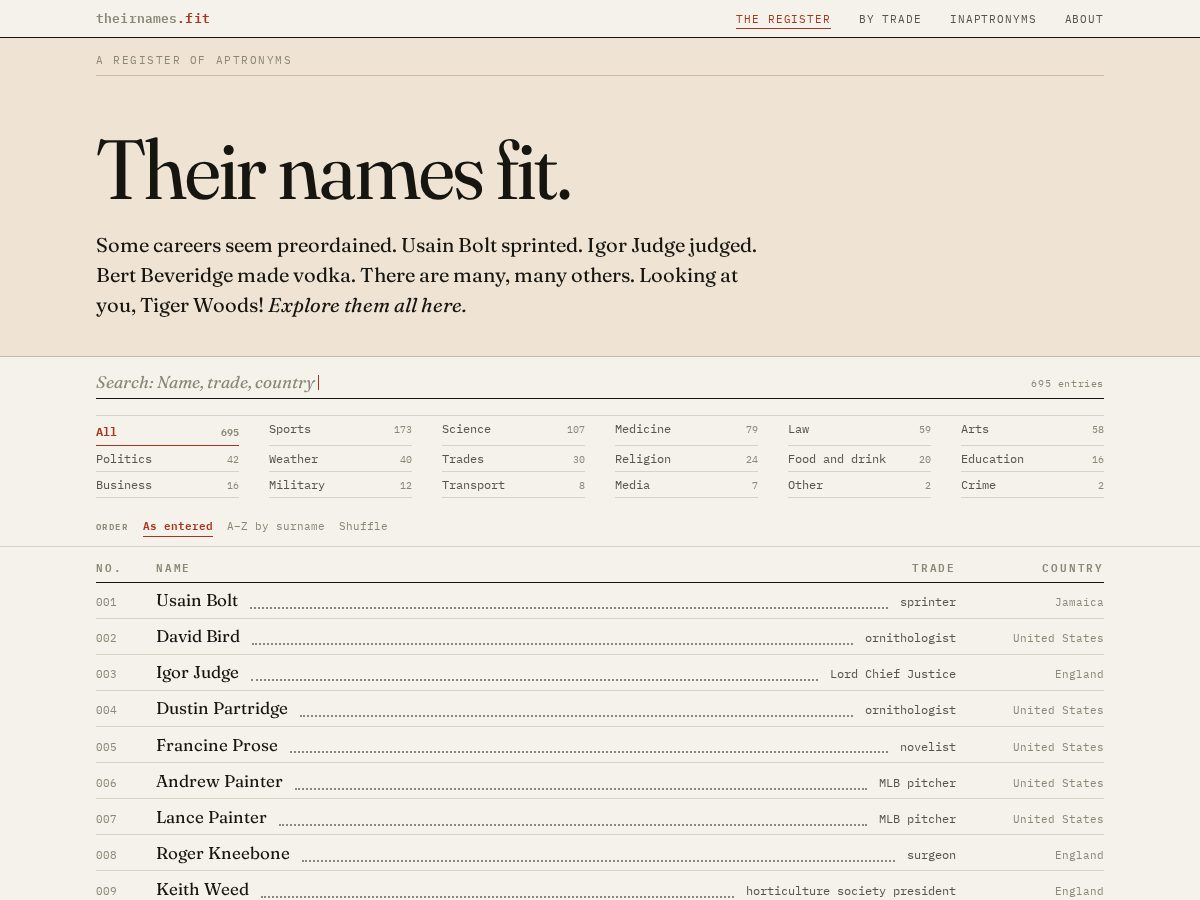Click the COUNTRY column header

click(x=1073, y=568)
